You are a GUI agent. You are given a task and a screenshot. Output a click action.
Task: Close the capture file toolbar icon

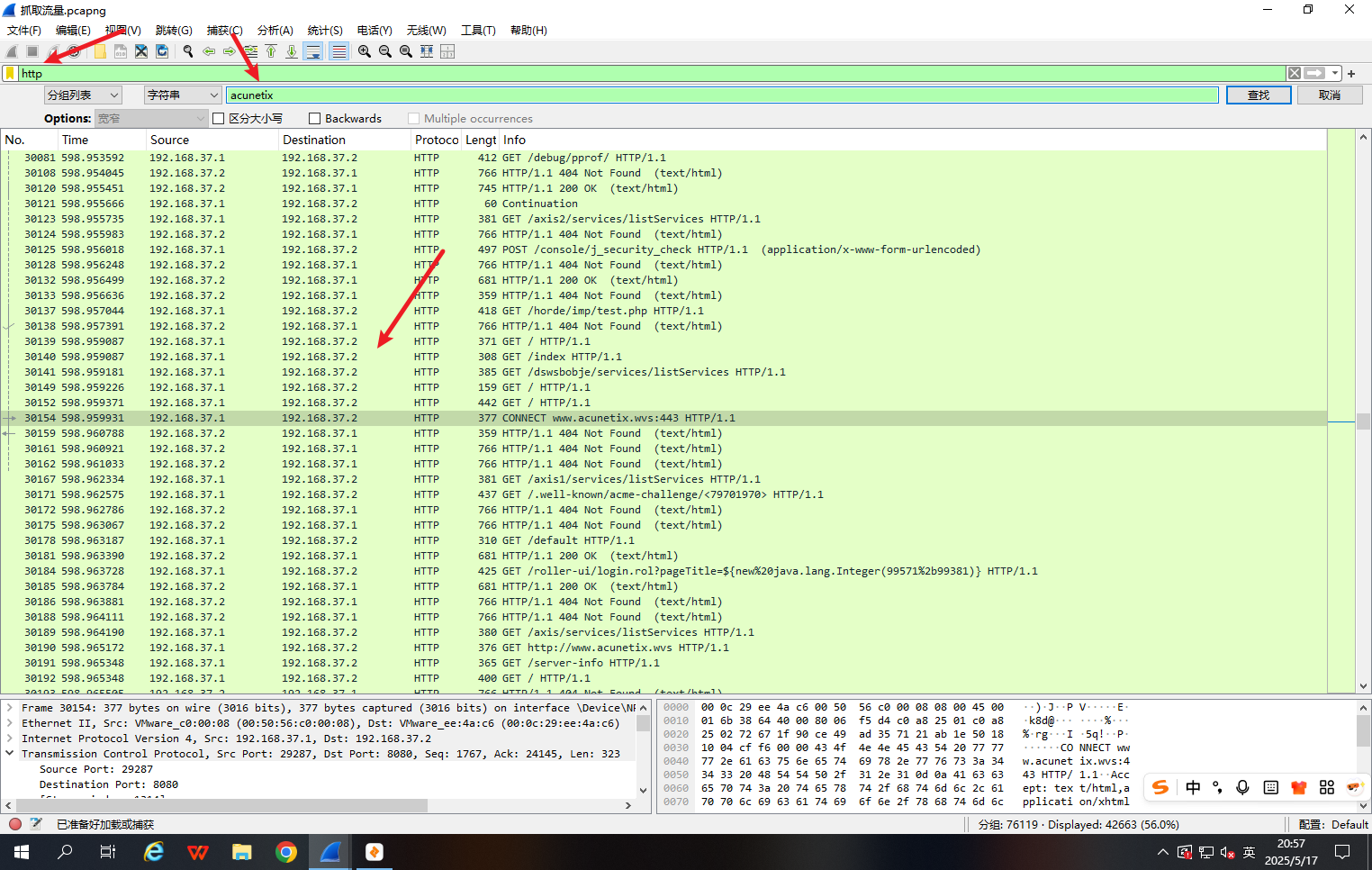tap(141, 51)
